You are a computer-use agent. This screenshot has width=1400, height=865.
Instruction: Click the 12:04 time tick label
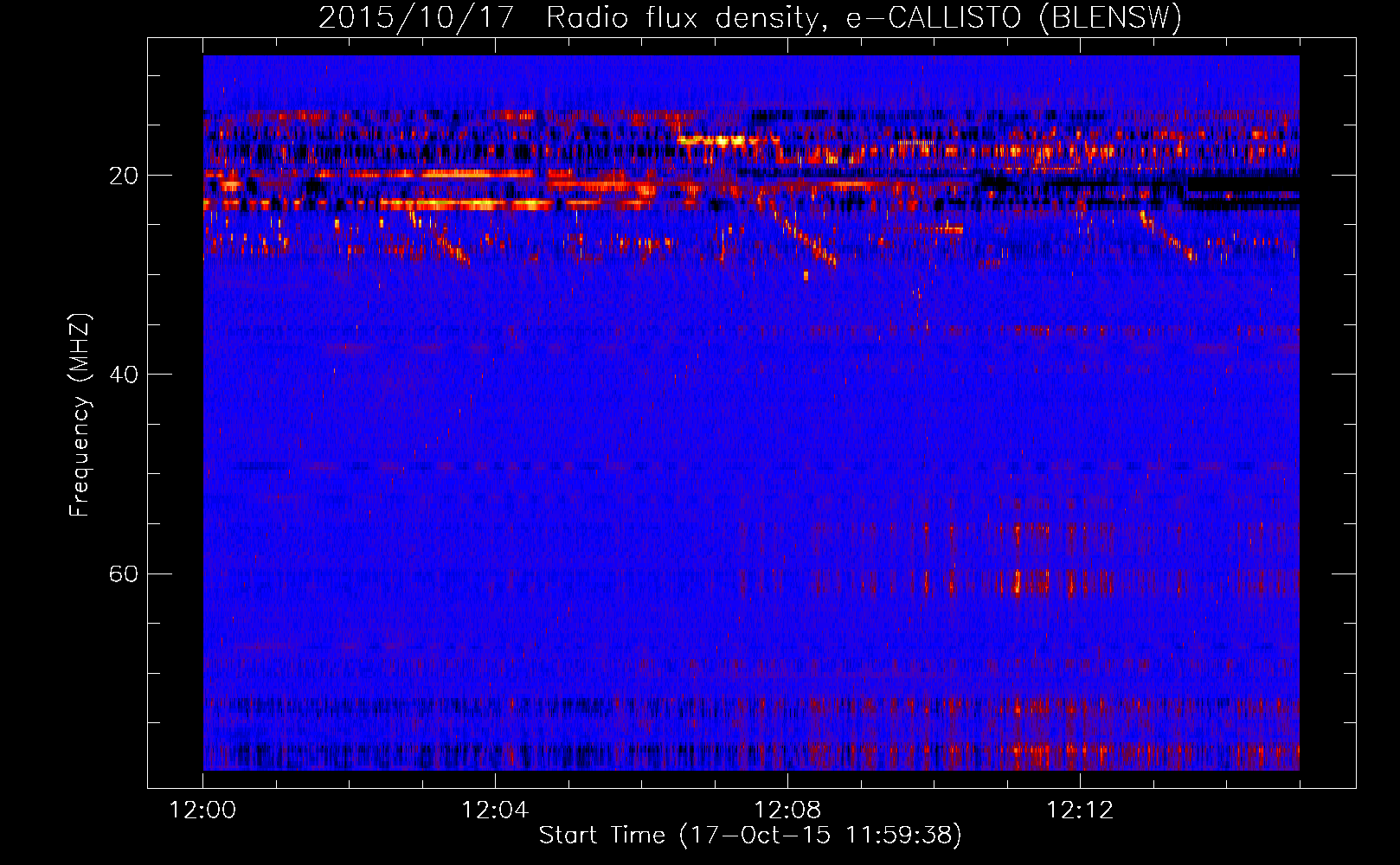495,811
